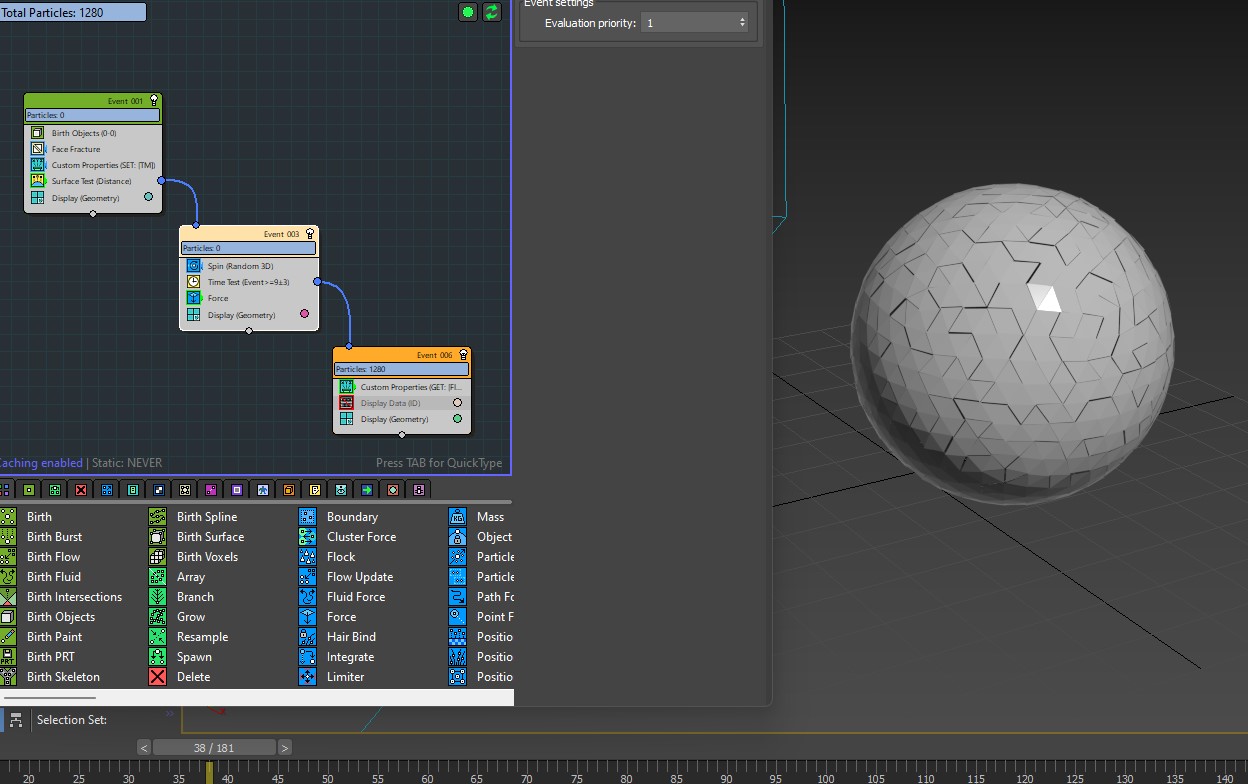1248x784 pixels.
Task: Go to next frame with the right-arrow timeline button
Action: tap(285, 747)
